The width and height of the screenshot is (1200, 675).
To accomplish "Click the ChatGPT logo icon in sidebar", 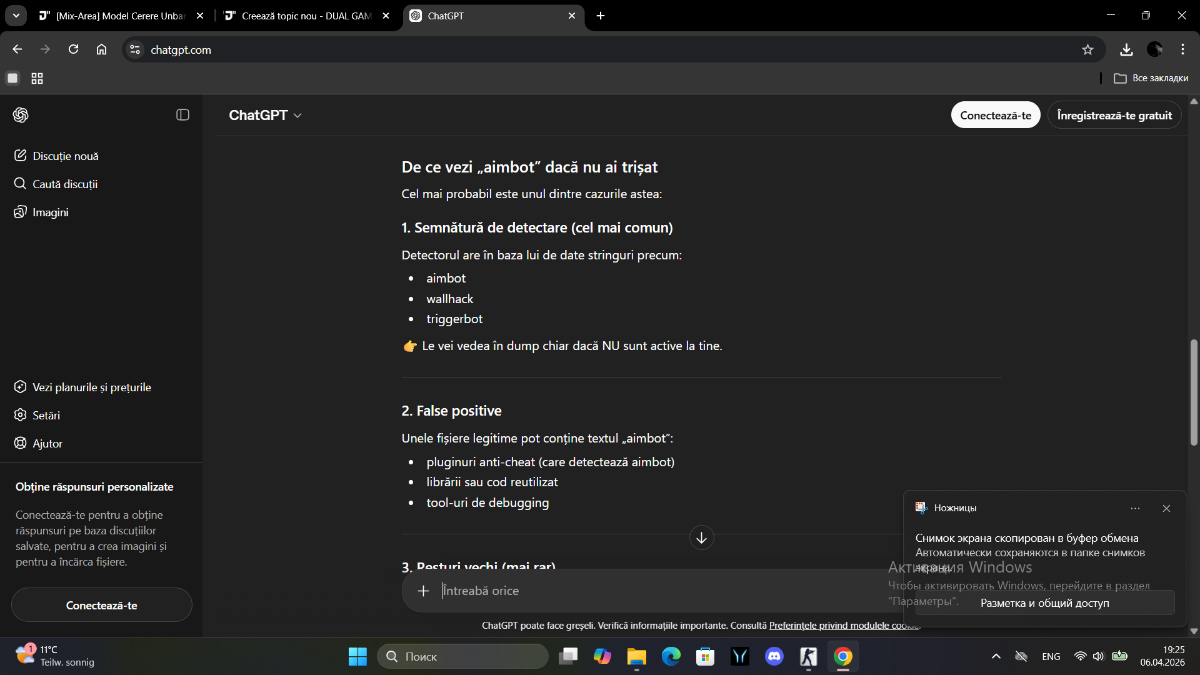I will [21, 115].
